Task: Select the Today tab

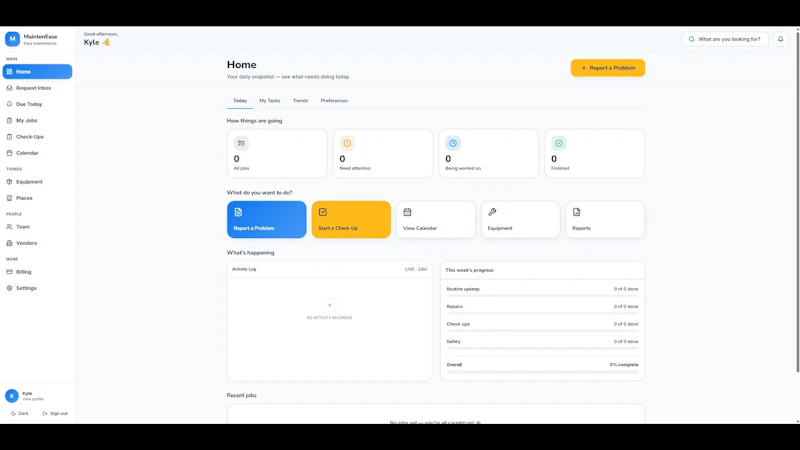Action: point(240,101)
